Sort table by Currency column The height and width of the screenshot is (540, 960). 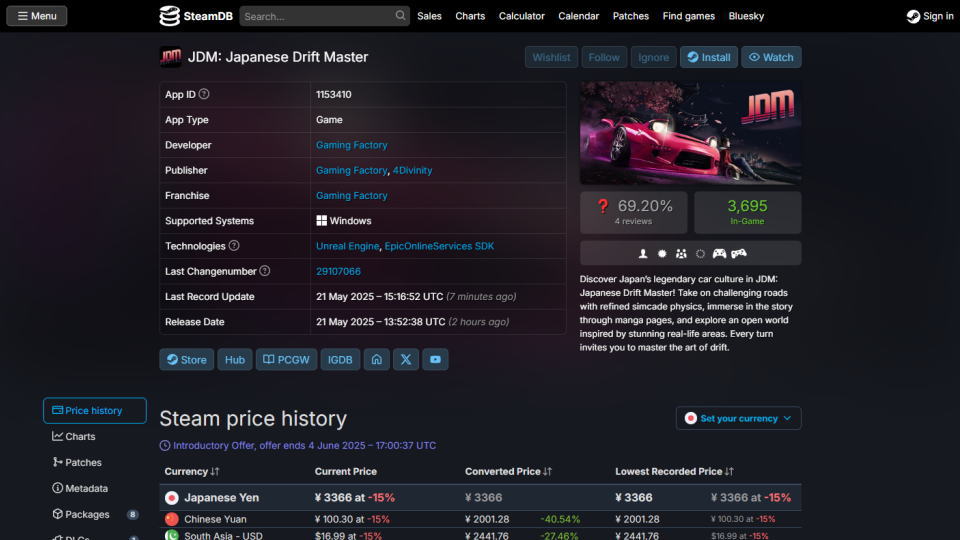click(192, 471)
